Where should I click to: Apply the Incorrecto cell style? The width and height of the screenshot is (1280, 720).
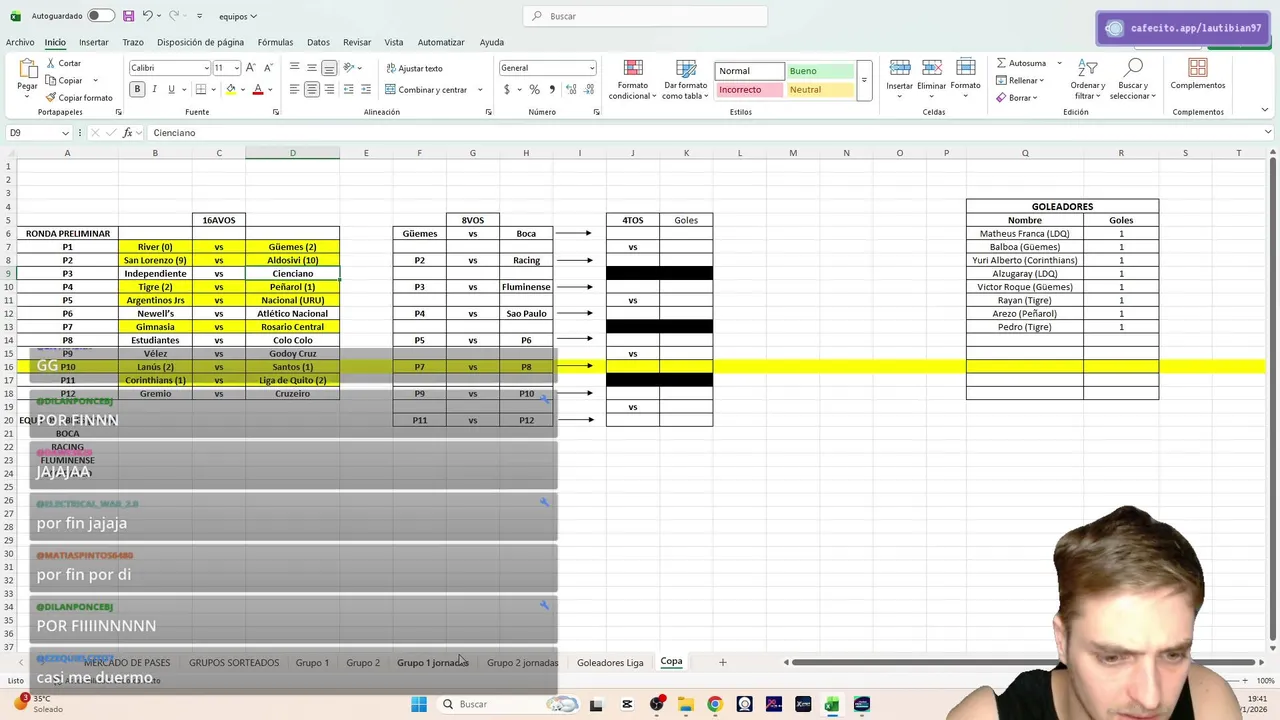tap(748, 89)
